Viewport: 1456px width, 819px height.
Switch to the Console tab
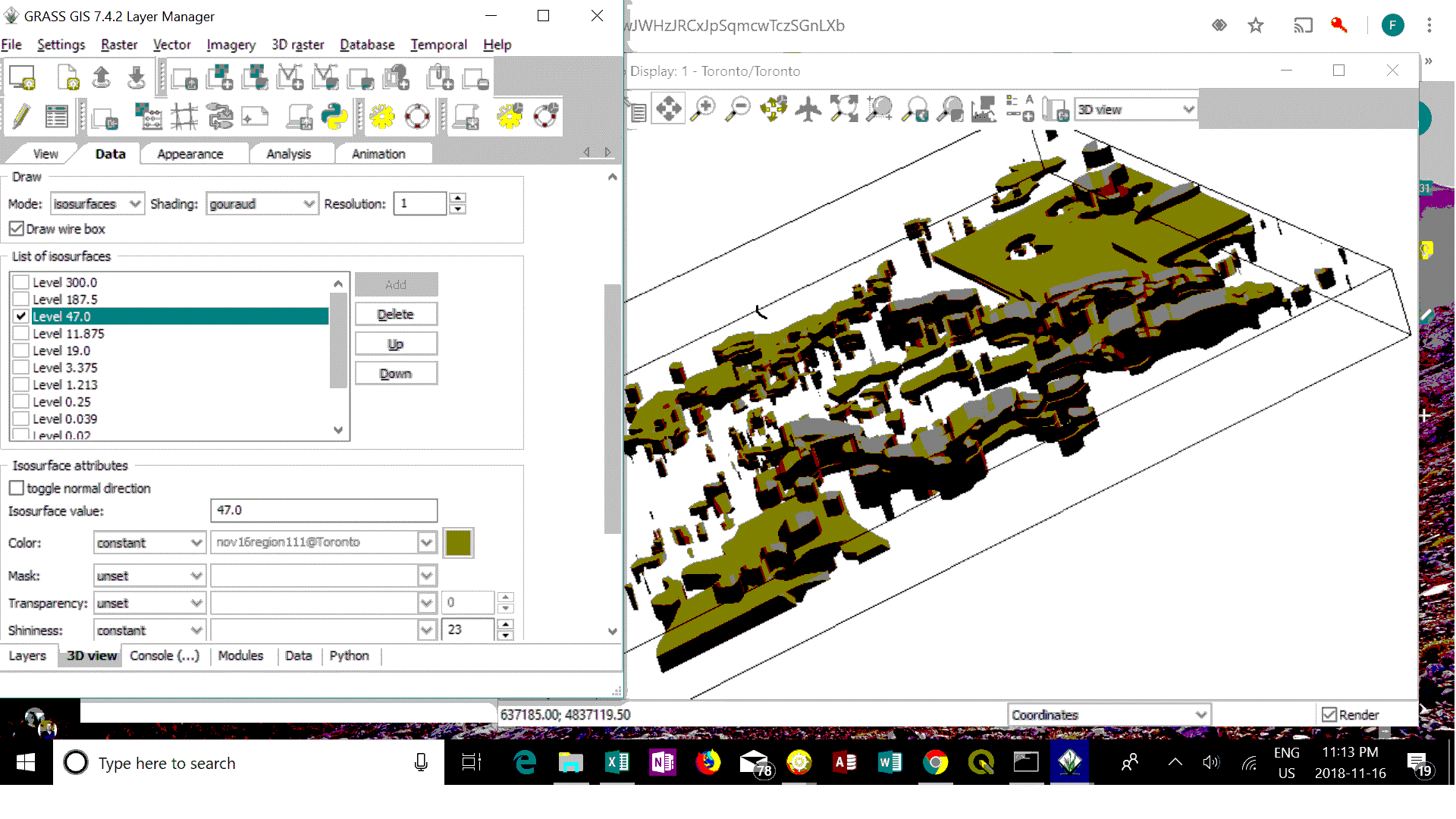[165, 655]
